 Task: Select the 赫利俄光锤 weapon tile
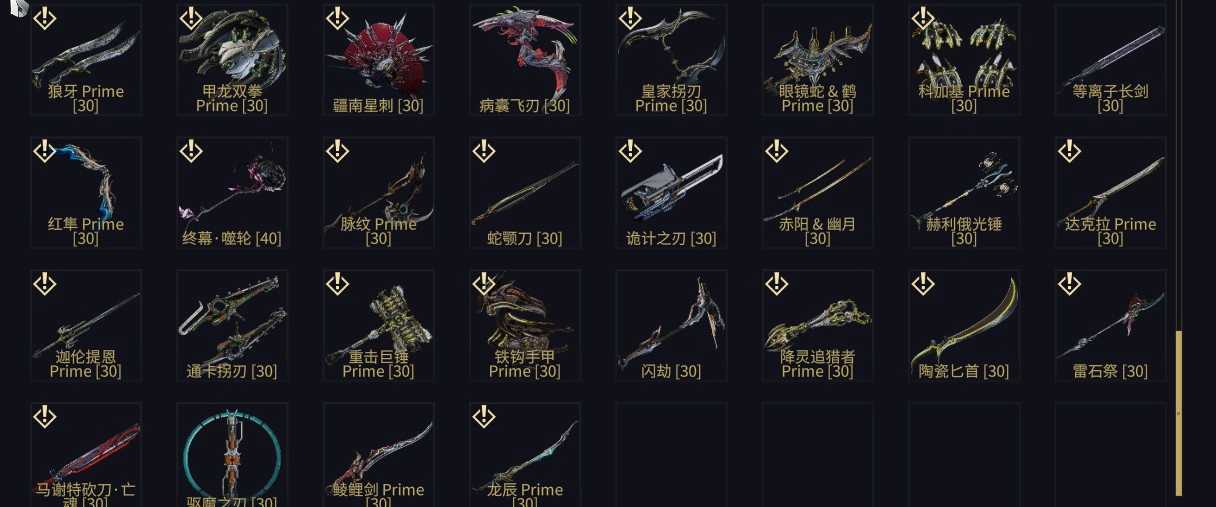(964, 192)
